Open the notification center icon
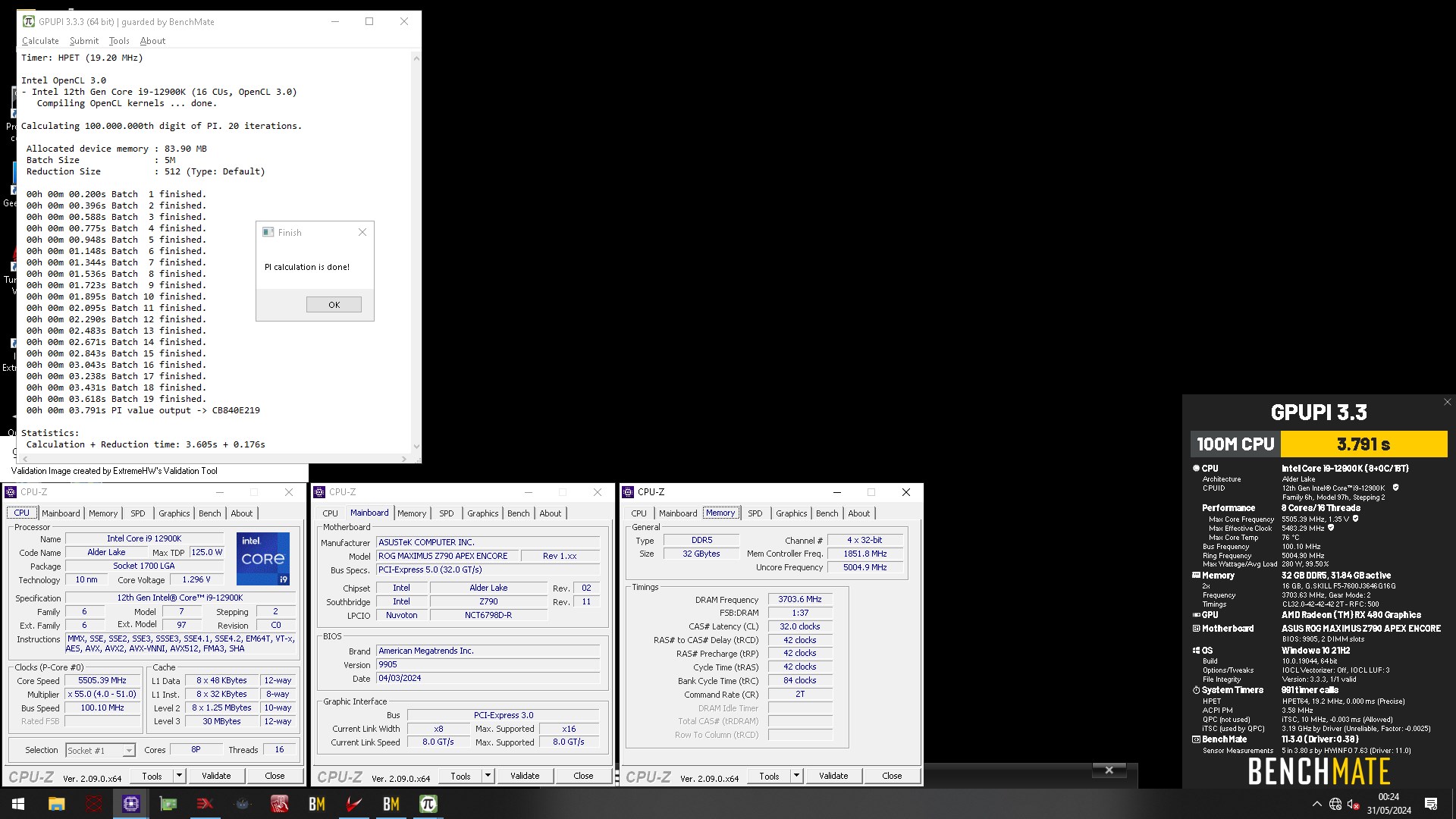Screen dimensions: 1456x819 pyautogui.click(x=1431, y=804)
